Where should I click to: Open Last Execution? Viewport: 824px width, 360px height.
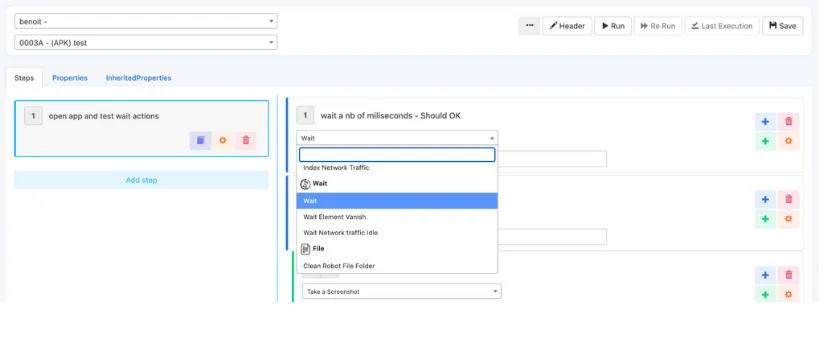tap(722, 26)
